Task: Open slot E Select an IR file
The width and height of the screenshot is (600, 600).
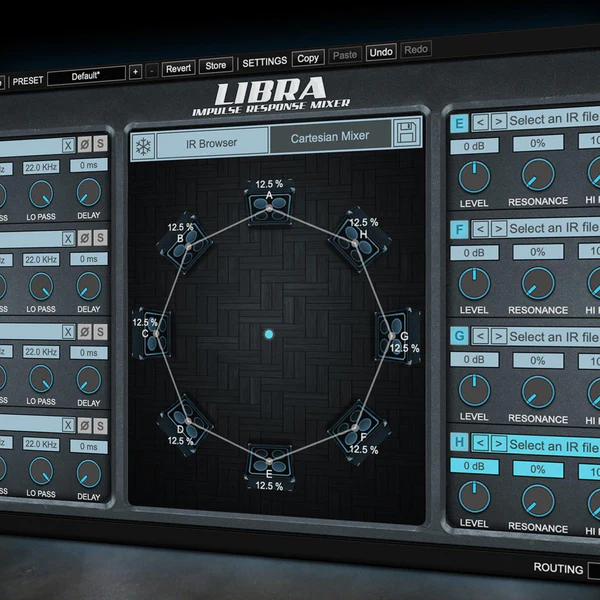Action: tap(554, 119)
